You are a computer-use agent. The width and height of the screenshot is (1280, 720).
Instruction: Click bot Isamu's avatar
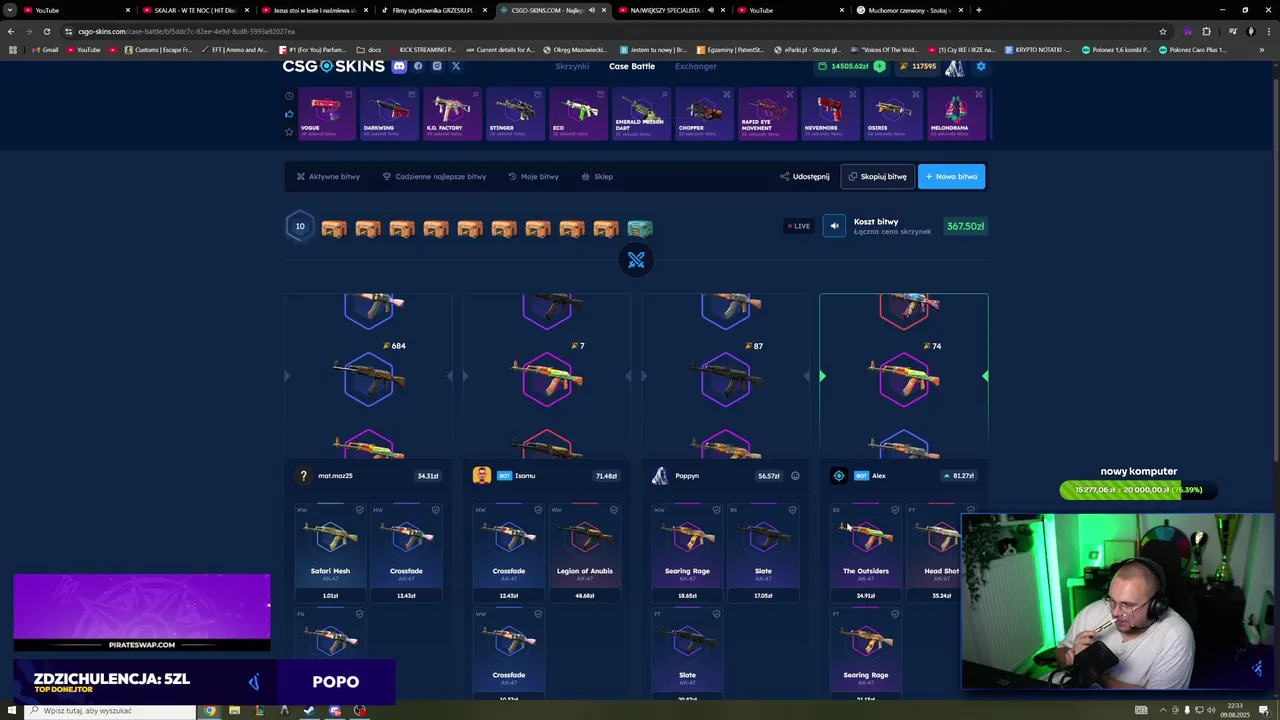(x=482, y=476)
